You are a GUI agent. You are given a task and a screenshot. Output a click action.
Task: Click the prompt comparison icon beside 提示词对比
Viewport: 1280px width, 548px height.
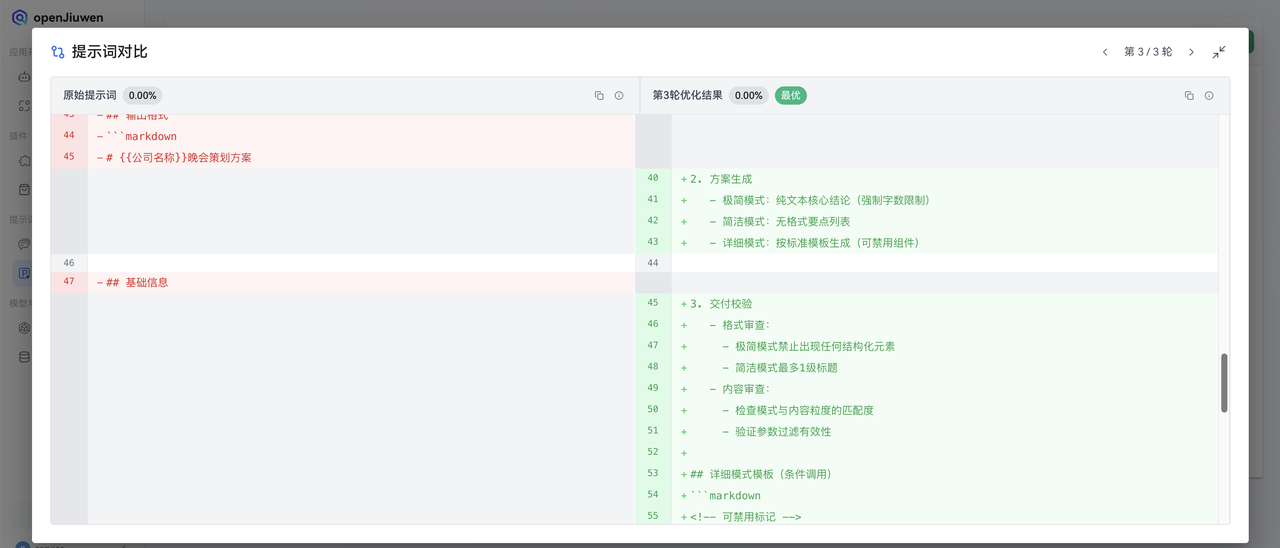tap(58, 52)
